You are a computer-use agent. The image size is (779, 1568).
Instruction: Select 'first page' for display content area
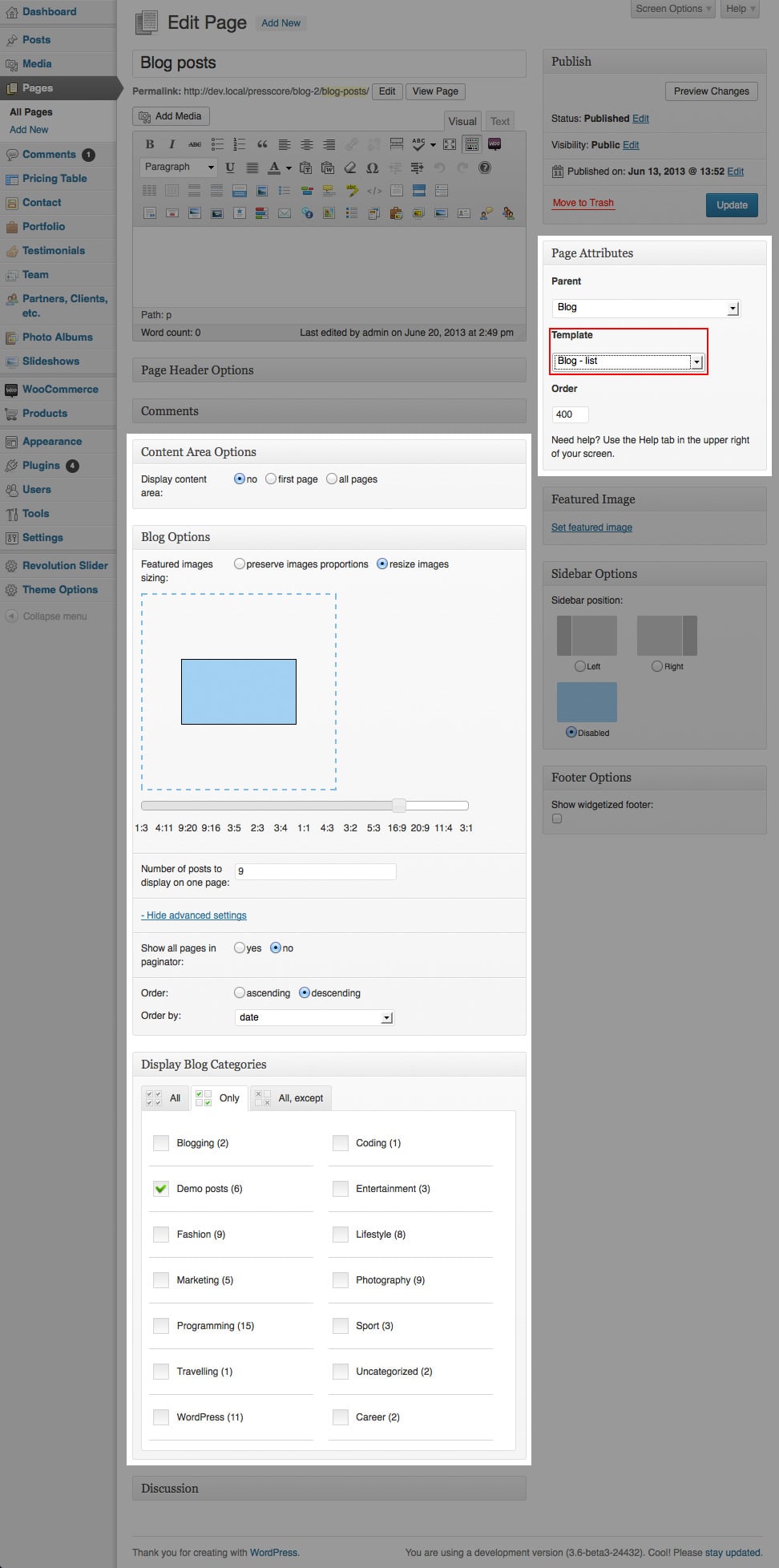271,479
